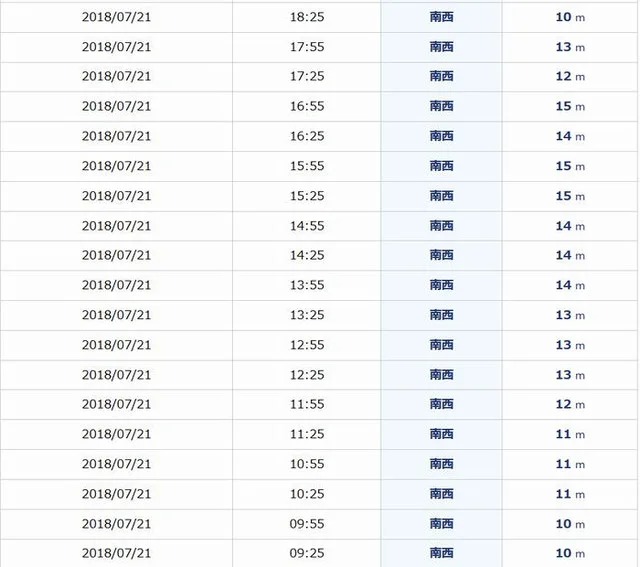Click the date next to 16:25
640x567 pixels.
pyautogui.click(x=116, y=136)
